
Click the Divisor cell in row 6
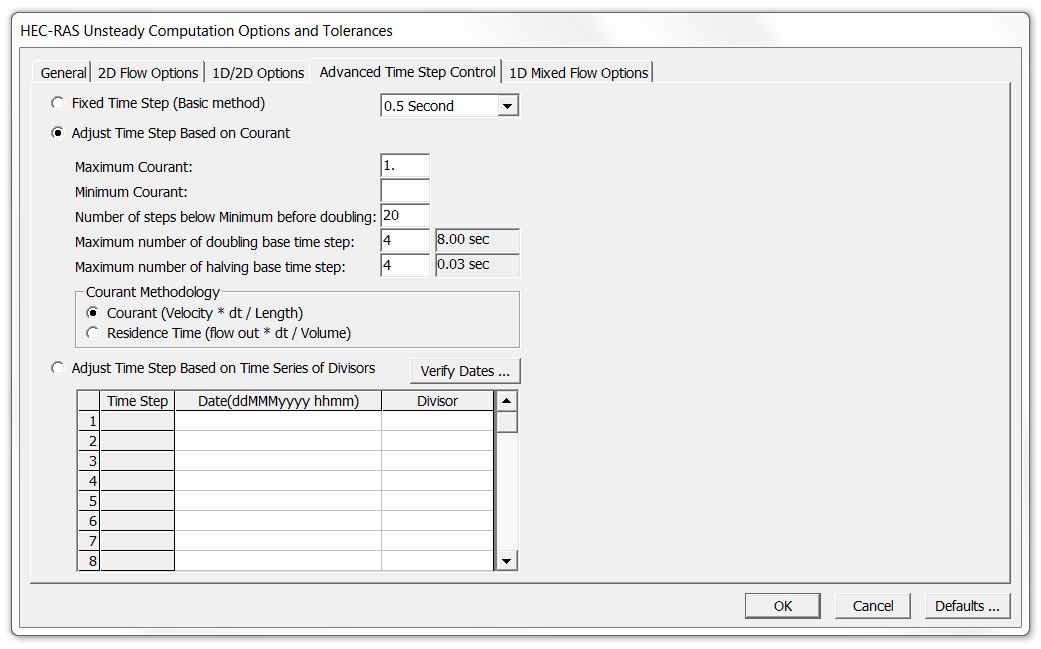click(438, 520)
